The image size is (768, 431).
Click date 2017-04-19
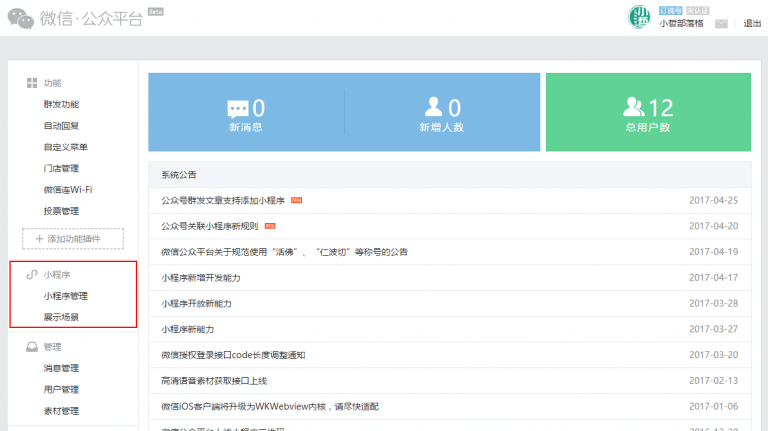coord(713,252)
